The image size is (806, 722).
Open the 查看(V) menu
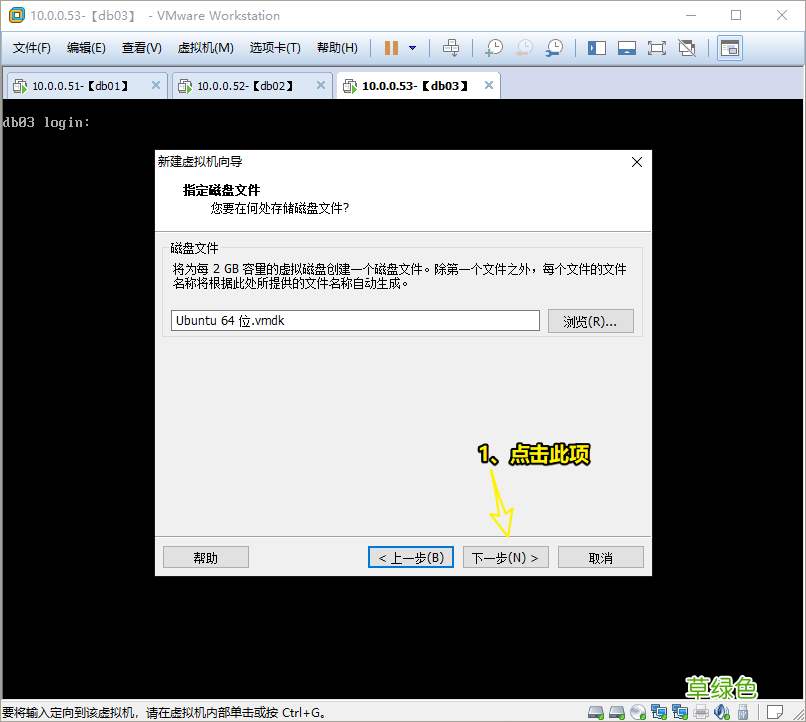pos(141,48)
